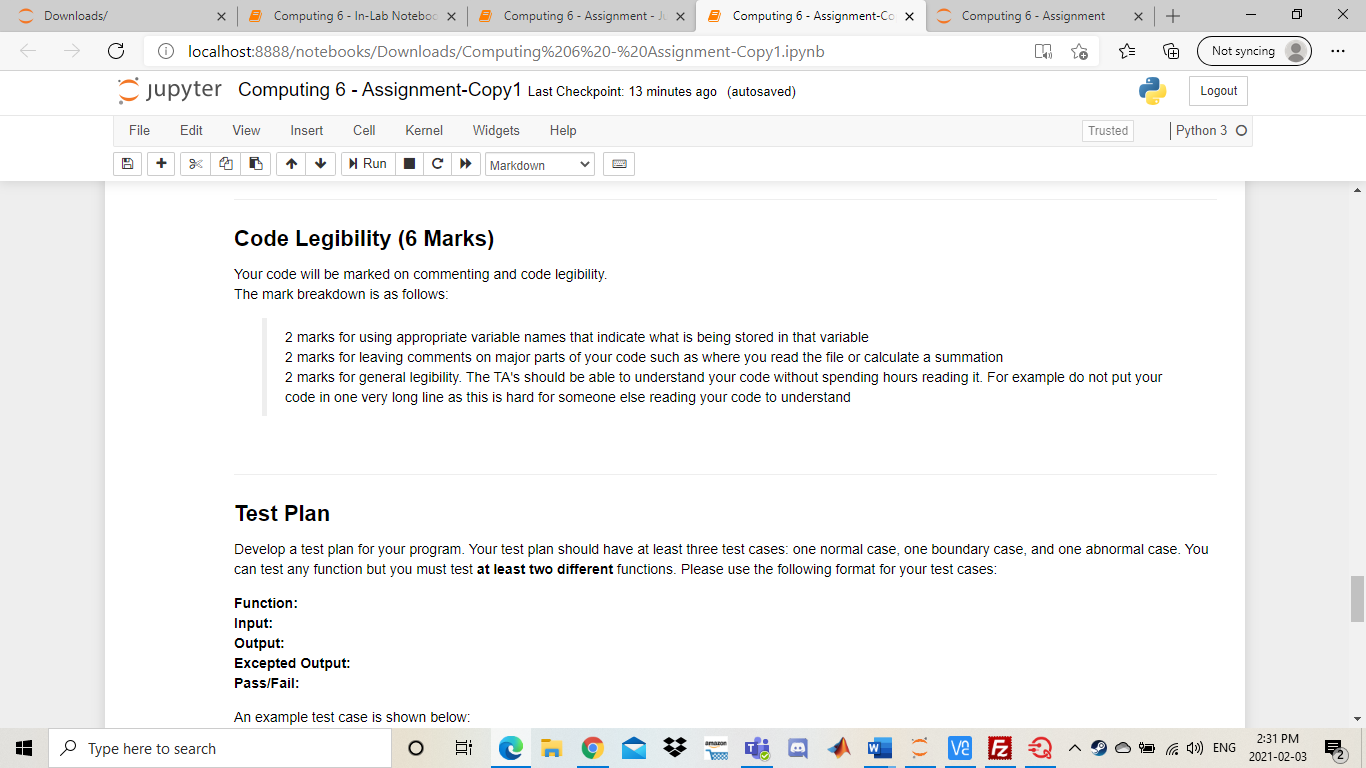1366x768 pixels.
Task: Click the Test Plan heading
Action: point(282,513)
